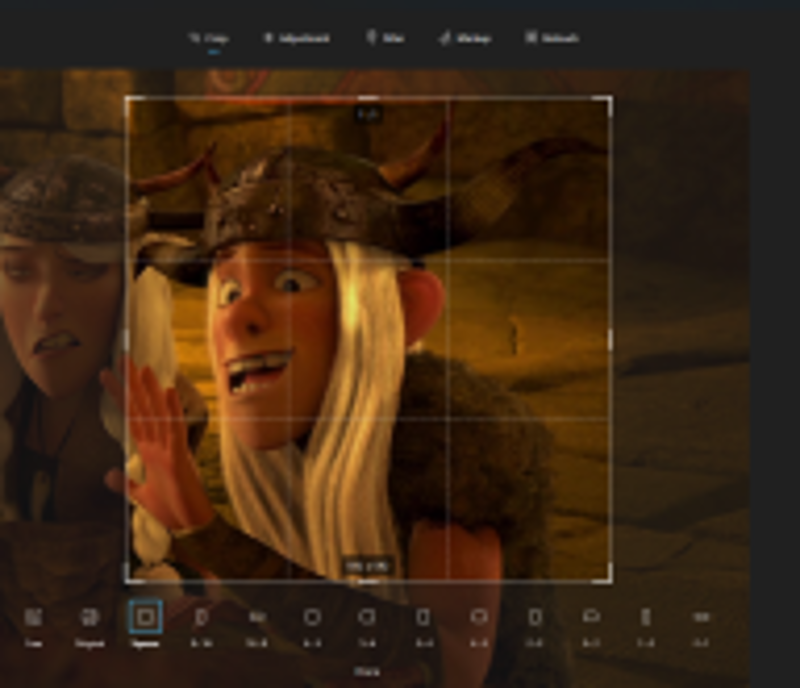
Task: Open the Filter tab
Action: pos(385,38)
